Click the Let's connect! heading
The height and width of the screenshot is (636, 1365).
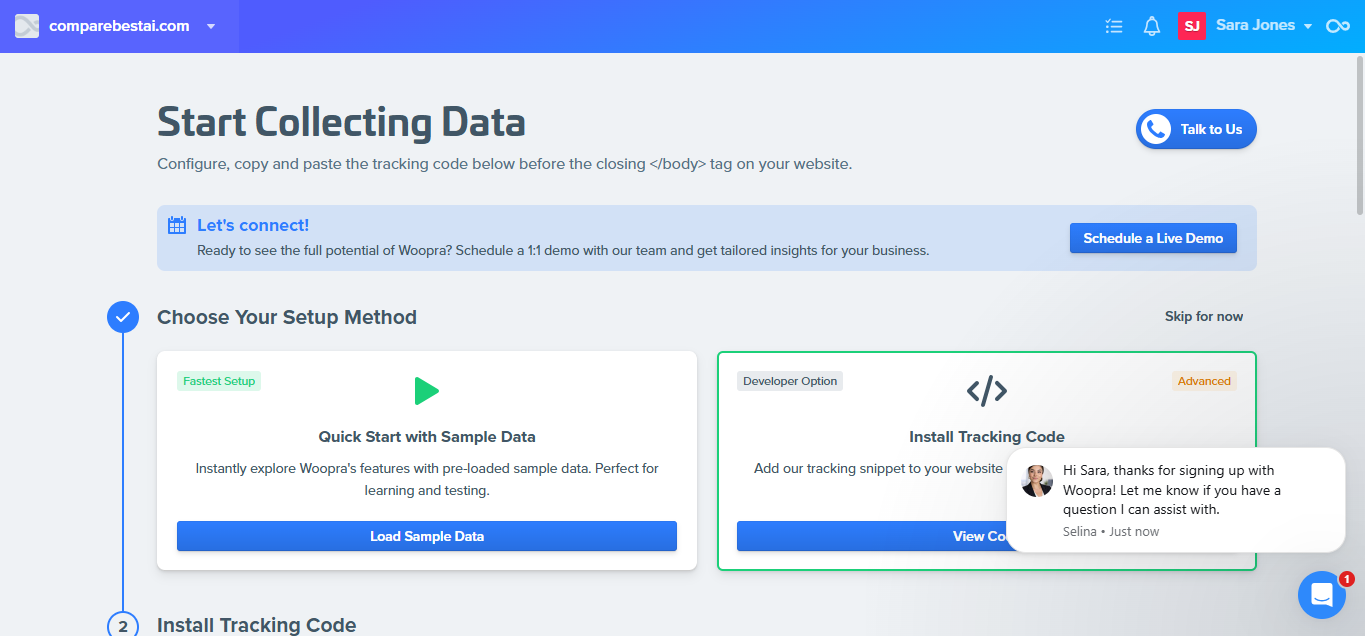[x=253, y=225]
